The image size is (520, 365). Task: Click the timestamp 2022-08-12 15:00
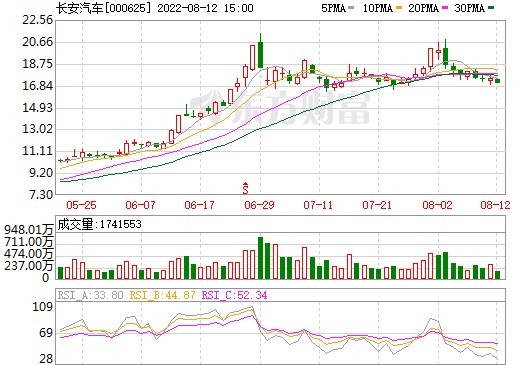click(x=205, y=8)
